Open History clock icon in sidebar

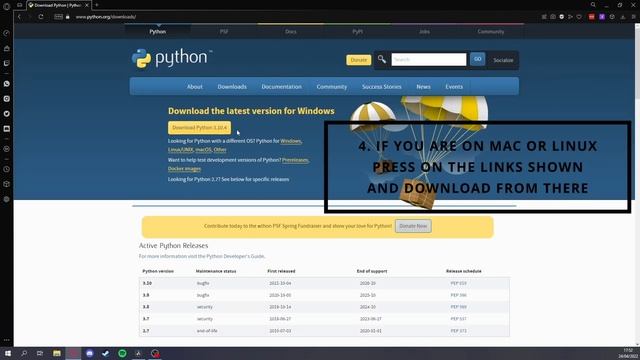[7, 169]
